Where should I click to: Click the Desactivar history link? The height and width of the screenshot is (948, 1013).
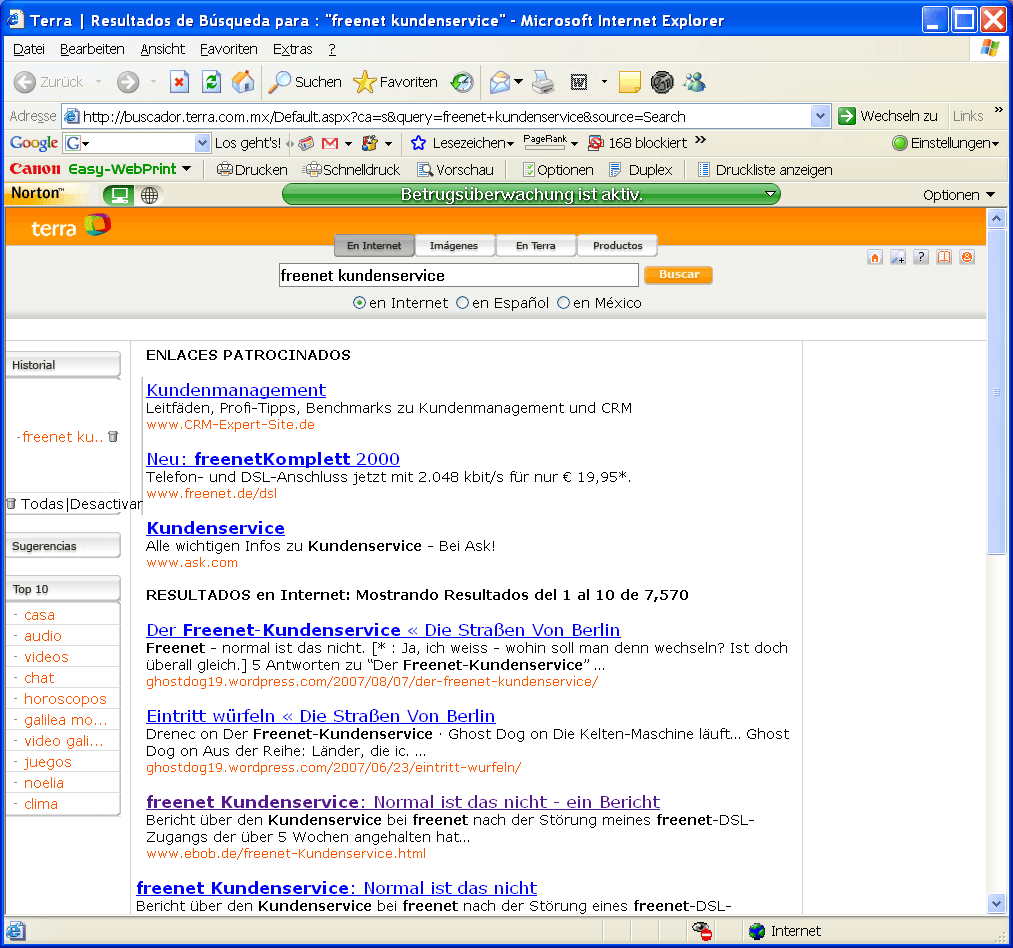click(x=106, y=504)
